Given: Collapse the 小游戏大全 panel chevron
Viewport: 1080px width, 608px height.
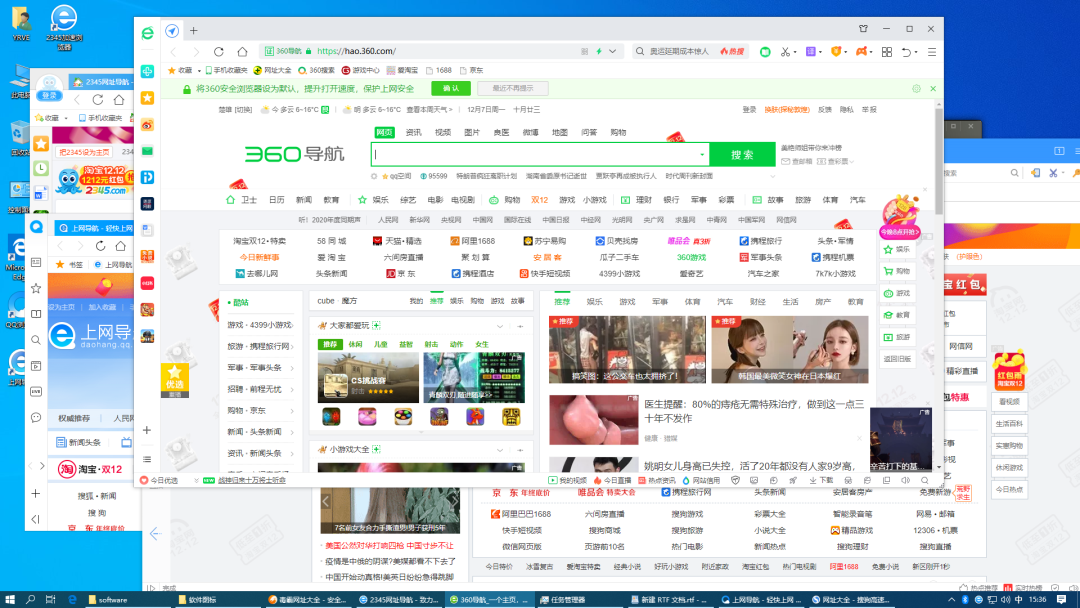Looking at the screenshot, I should pyautogui.click(x=500, y=450).
